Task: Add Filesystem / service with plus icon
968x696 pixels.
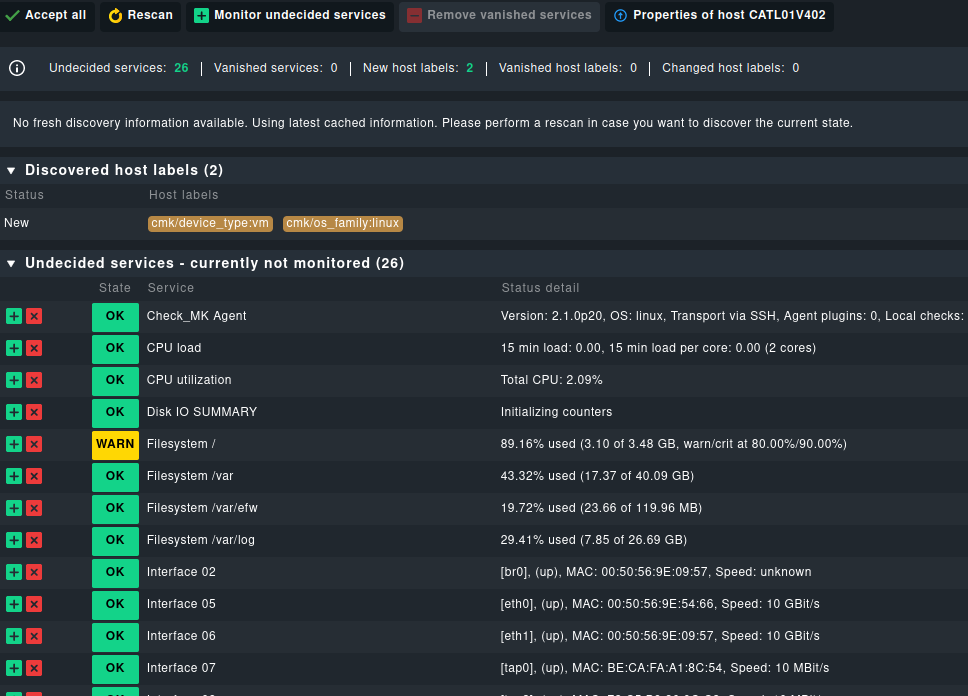Action: click(x=14, y=444)
